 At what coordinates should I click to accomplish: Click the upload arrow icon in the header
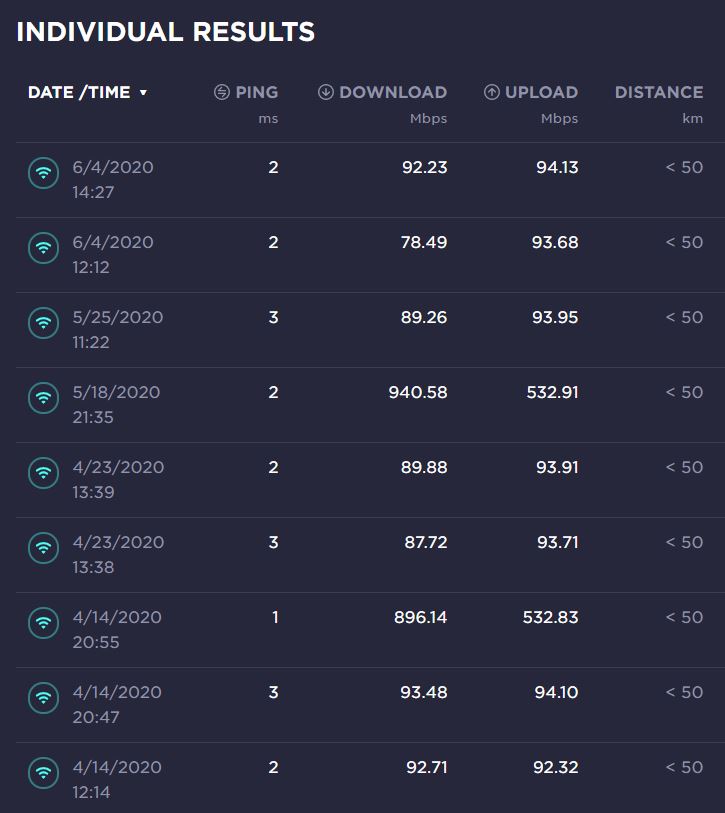tap(492, 92)
